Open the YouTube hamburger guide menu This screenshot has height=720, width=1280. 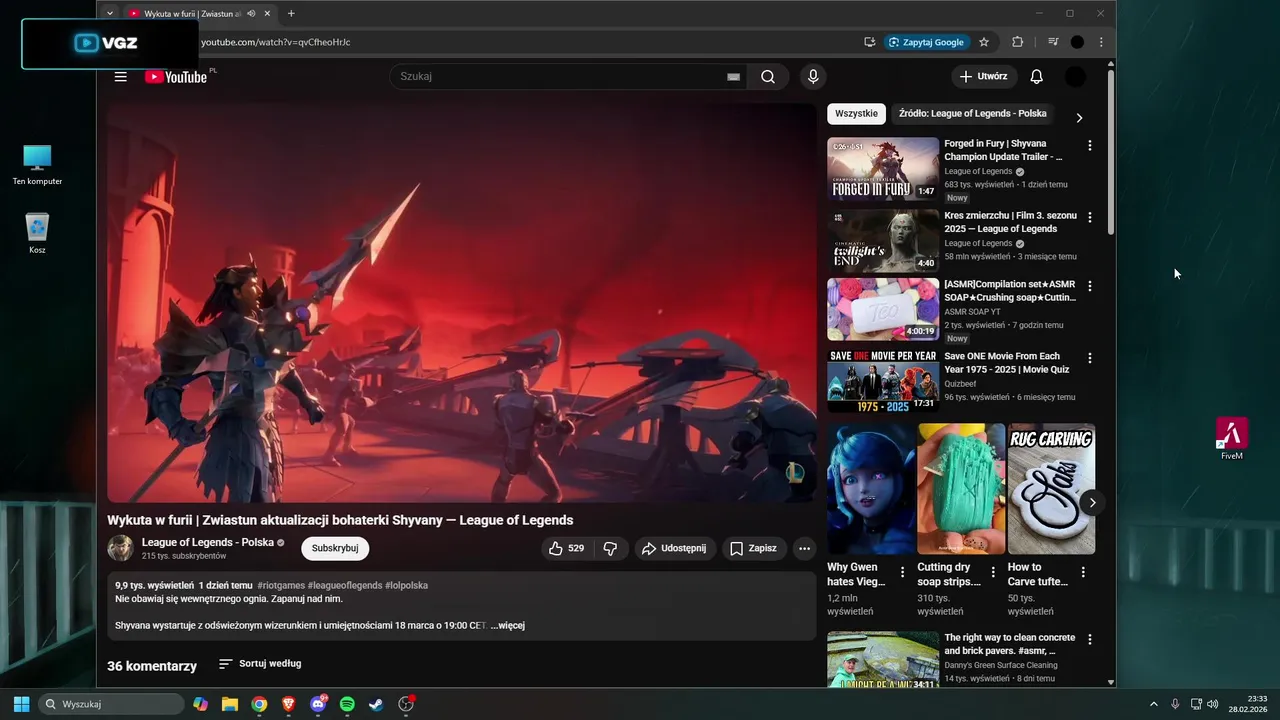click(x=121, y=77)
